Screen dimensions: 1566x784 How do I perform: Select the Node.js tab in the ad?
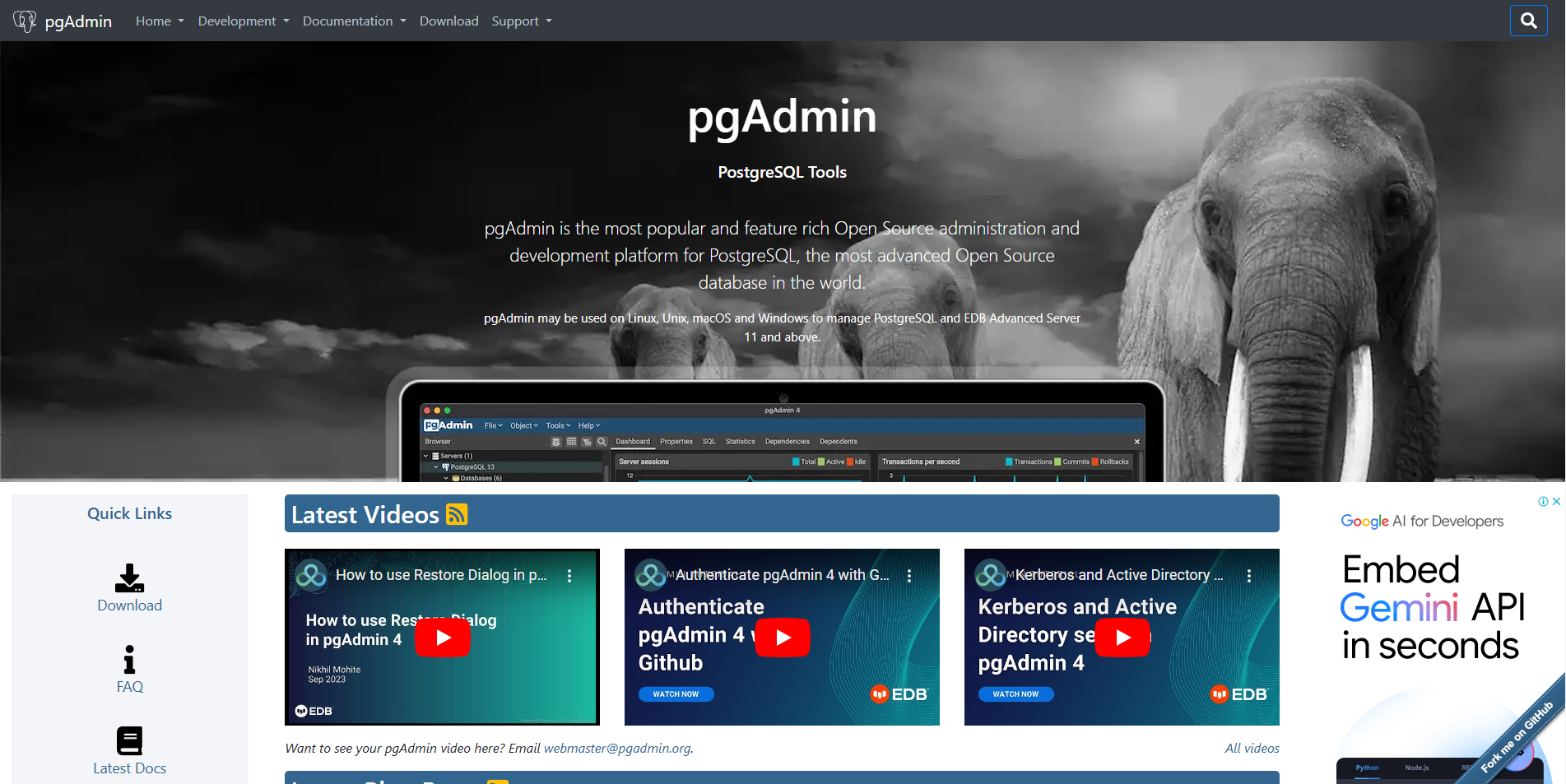coord(1416,768)
